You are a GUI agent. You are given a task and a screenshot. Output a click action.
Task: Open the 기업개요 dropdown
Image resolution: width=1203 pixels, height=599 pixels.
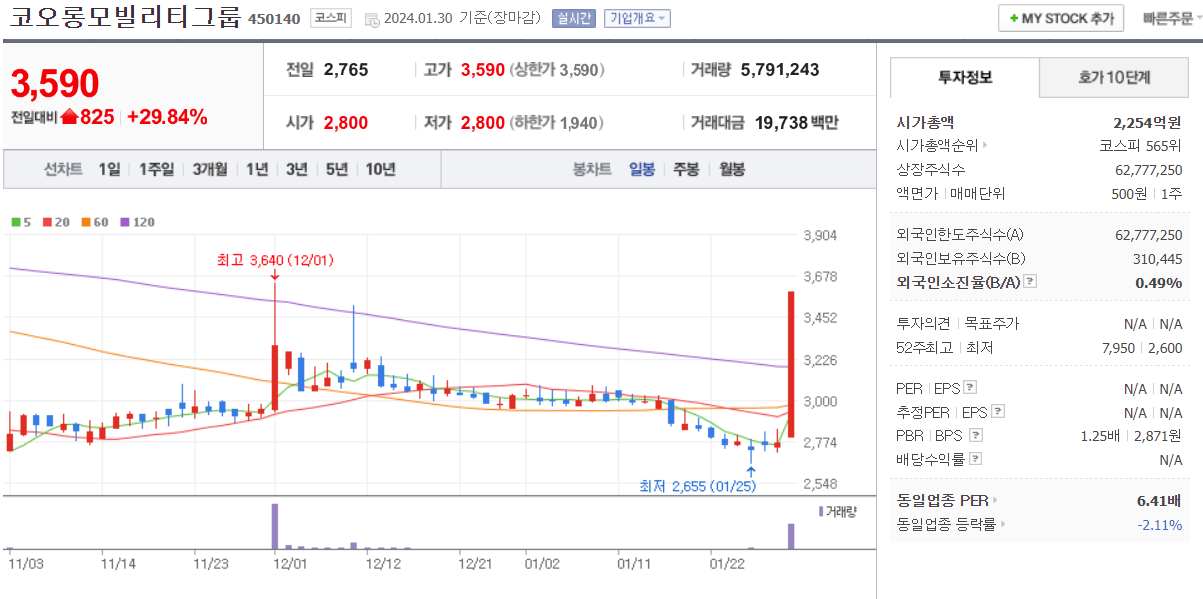637,19
